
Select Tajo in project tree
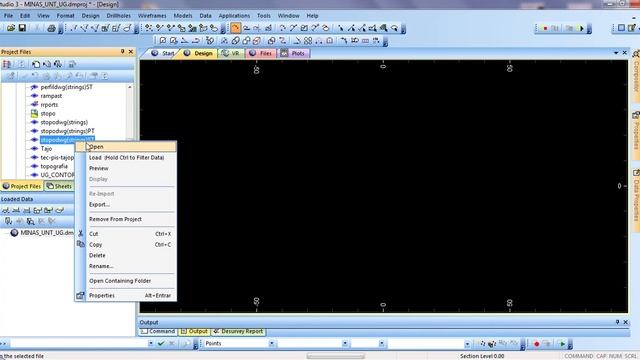[46, 149]
